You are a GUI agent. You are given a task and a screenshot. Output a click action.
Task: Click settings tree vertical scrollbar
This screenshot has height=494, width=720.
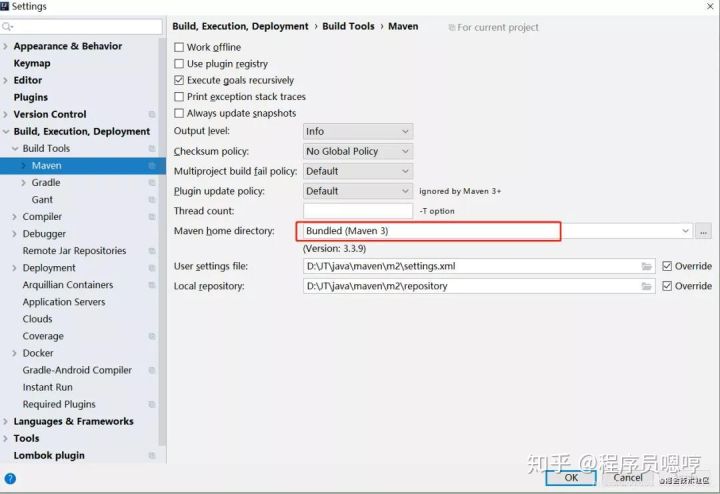(162, 242)
